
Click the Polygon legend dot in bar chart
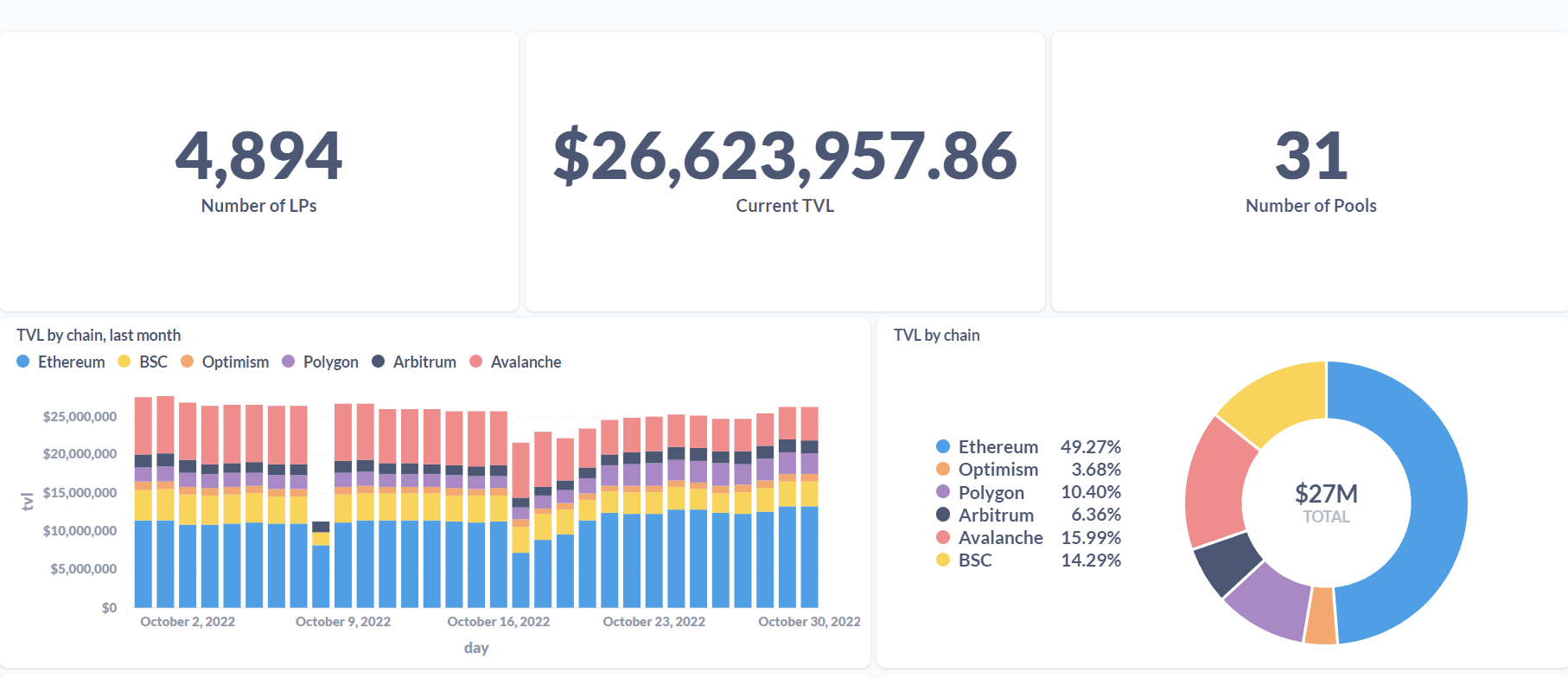289,362
